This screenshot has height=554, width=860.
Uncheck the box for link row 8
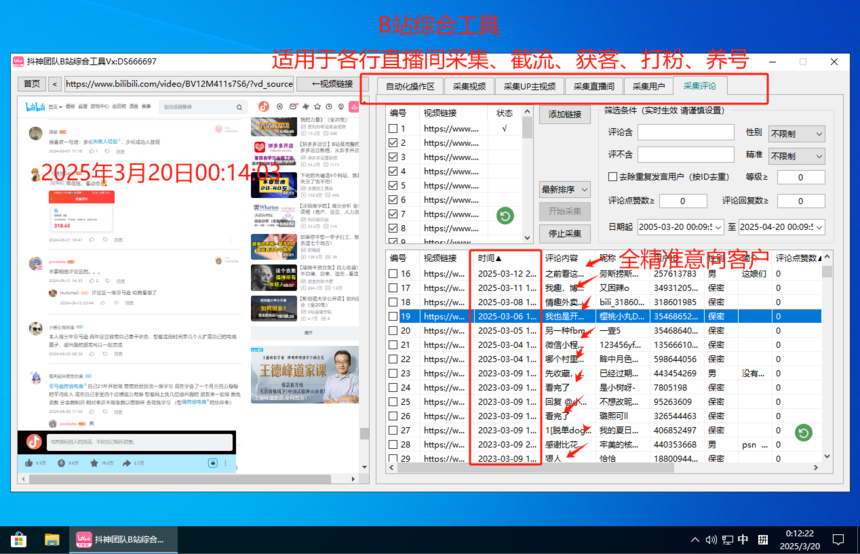pyautogui.click(x=393, y=228)
